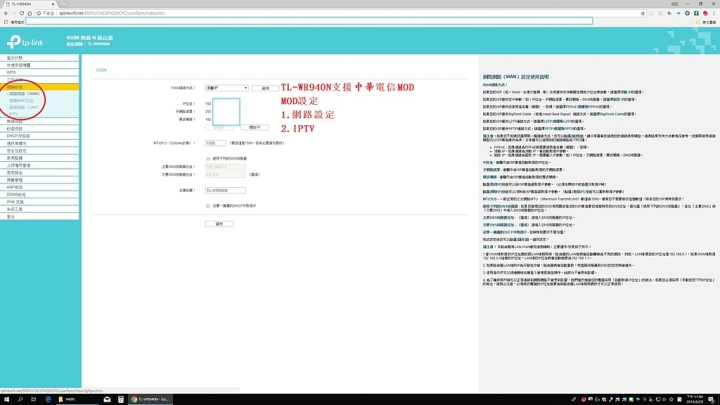Click the browser address bar URL
Image resolution: width=720 pixels, height=405 pixels.
(x=112, y=13)
